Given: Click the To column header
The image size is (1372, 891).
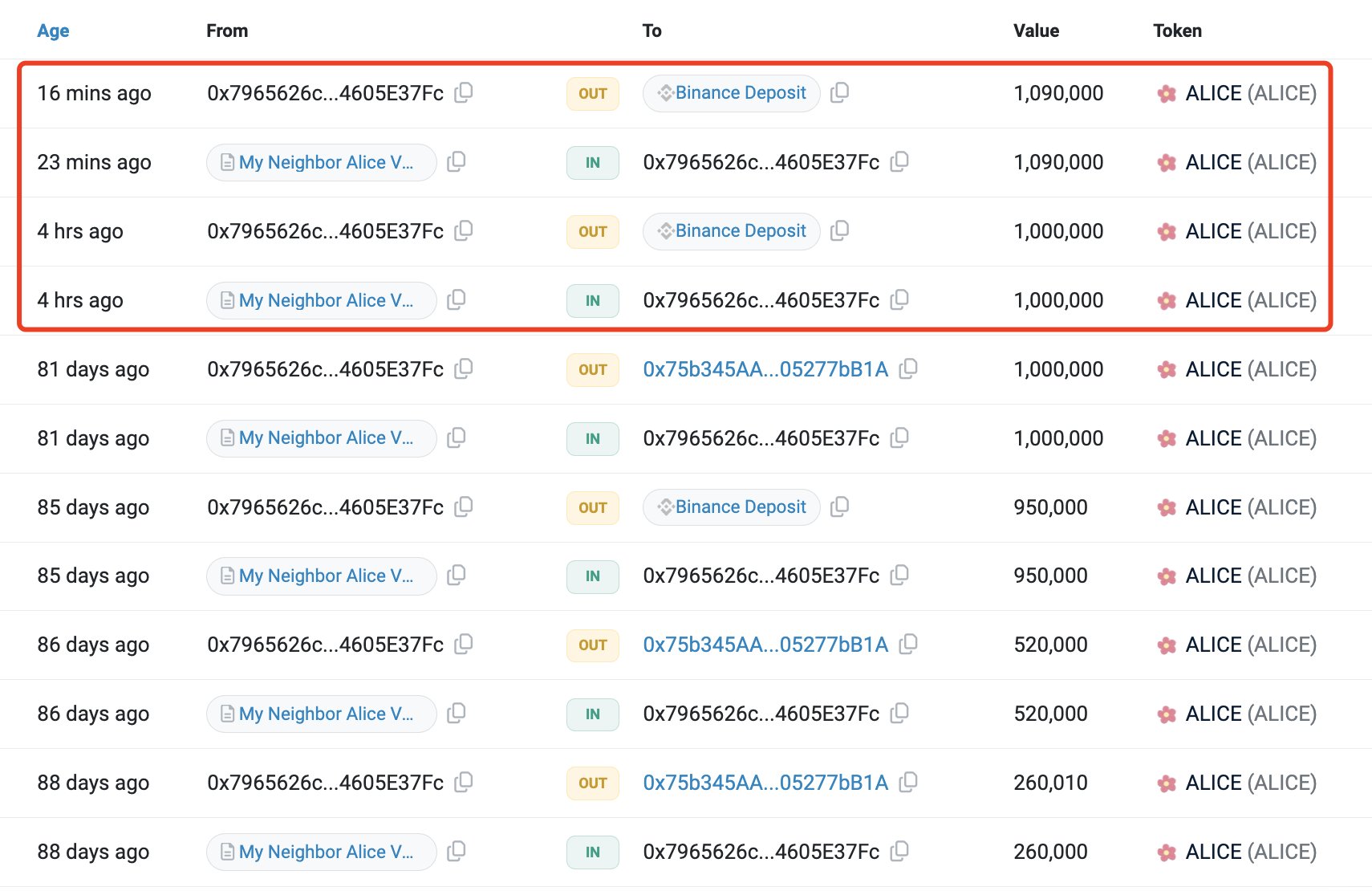Looking at the screenshot, I should tap(651, 31).
